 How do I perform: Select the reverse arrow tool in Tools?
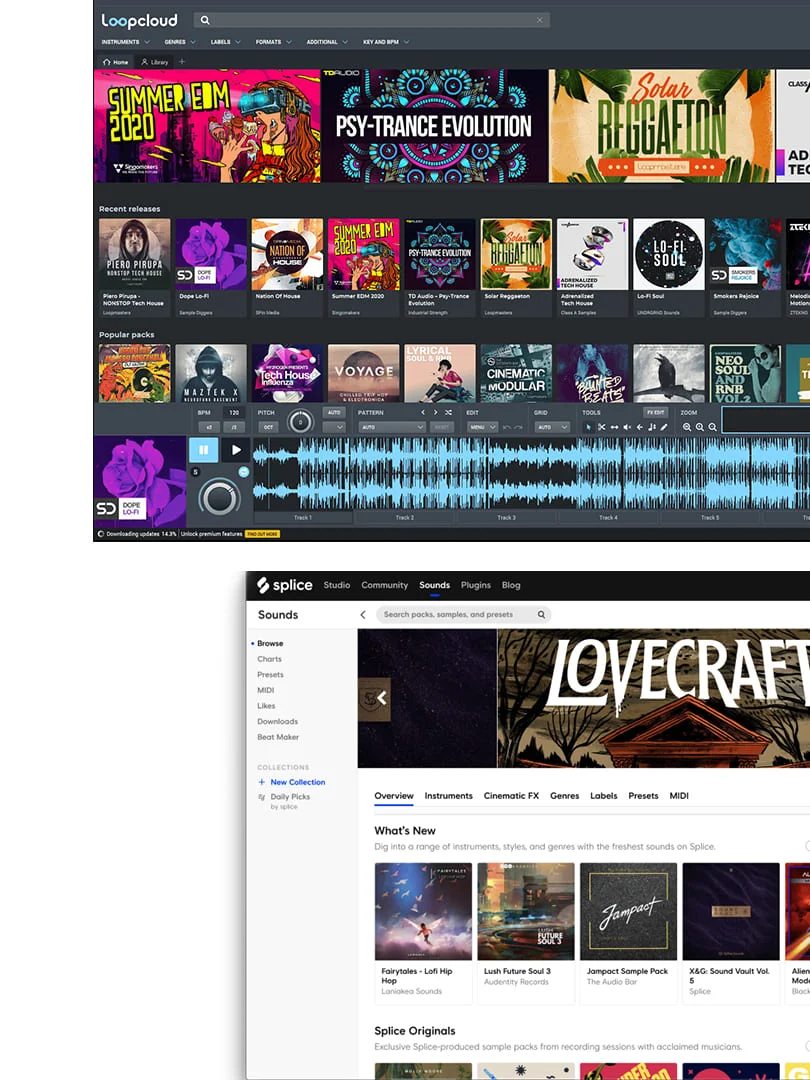[639, 427]
